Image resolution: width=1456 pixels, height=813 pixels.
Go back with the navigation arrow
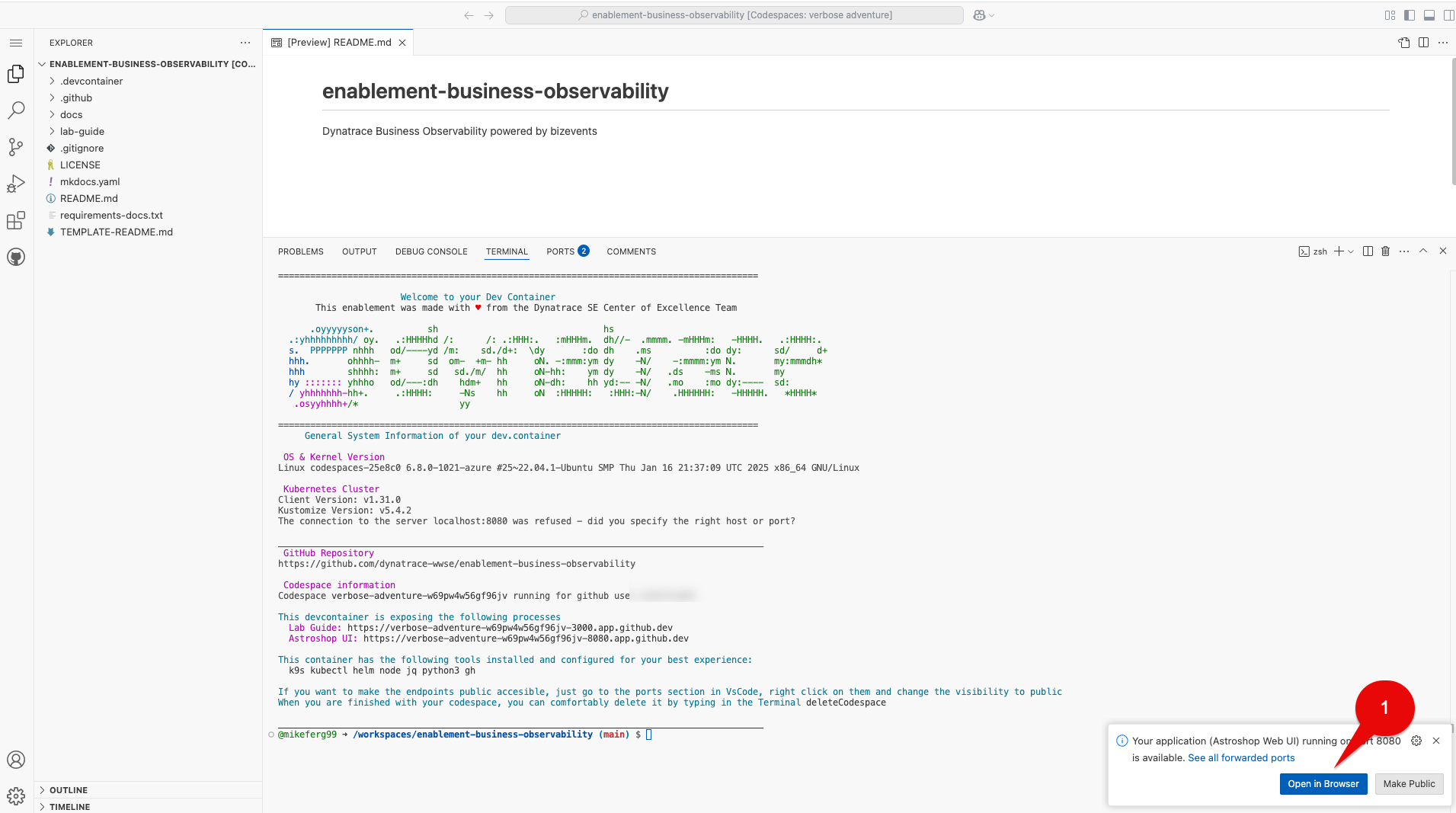[469, 15]
